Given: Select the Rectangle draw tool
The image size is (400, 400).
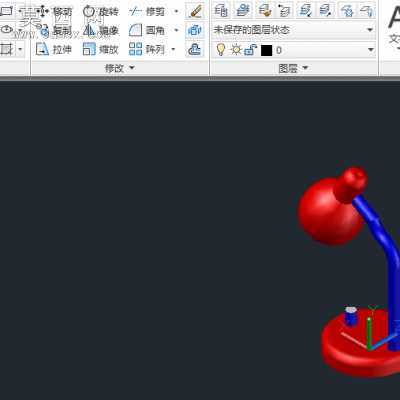Looking at the screenshot, I should coord(6,11).
